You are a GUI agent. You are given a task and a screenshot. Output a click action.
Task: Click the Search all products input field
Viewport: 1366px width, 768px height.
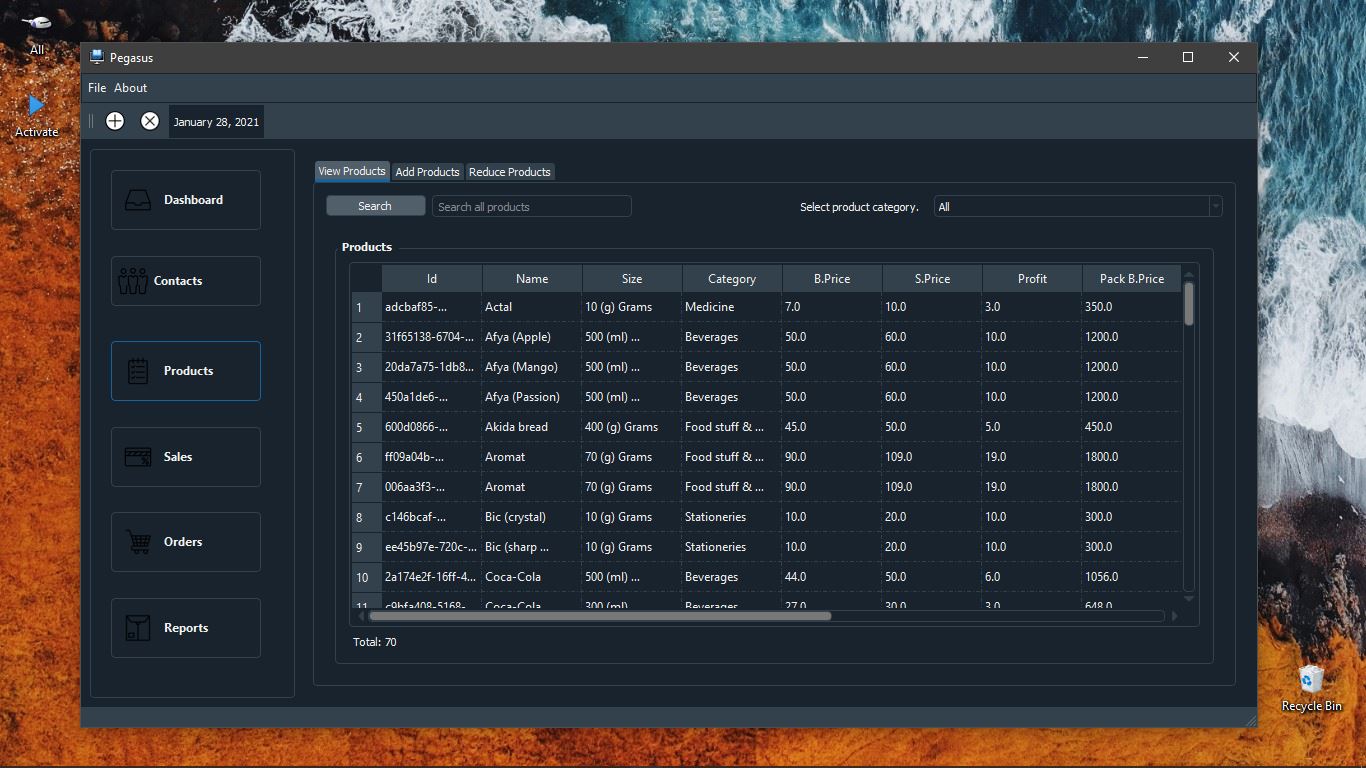[531, 206]
